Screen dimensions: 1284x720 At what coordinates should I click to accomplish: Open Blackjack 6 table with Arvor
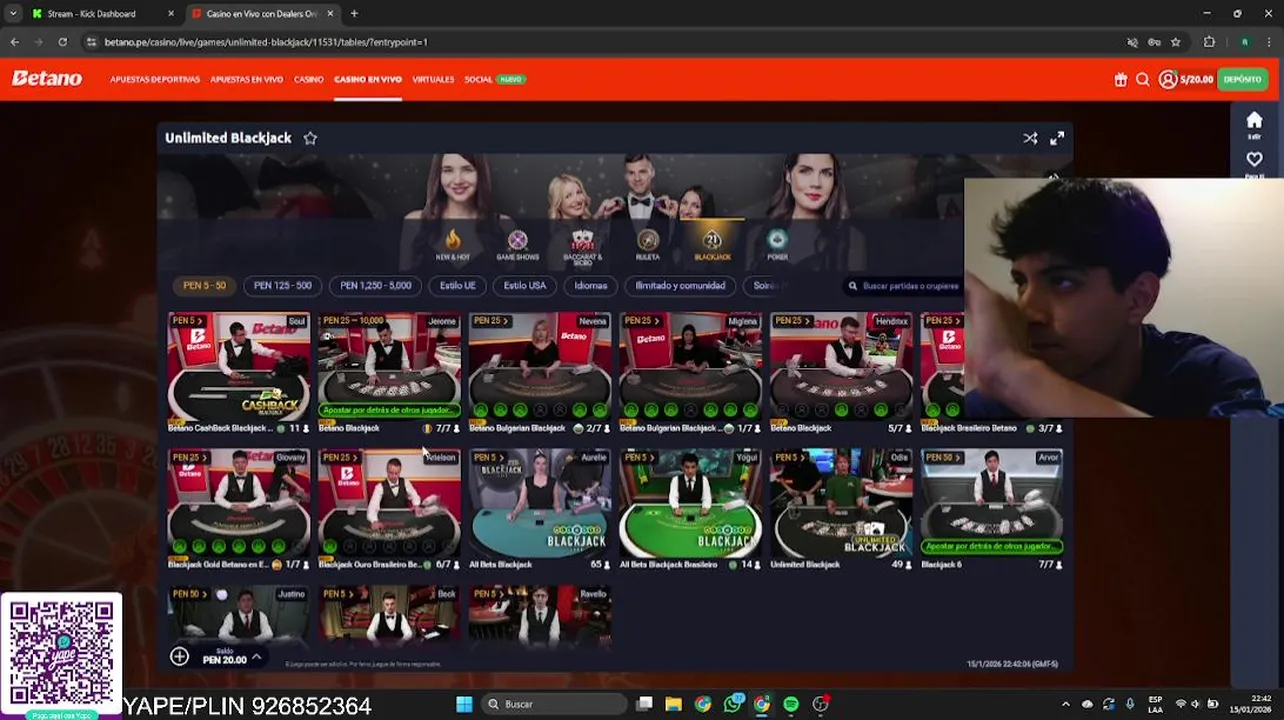(x=992, y=510)
